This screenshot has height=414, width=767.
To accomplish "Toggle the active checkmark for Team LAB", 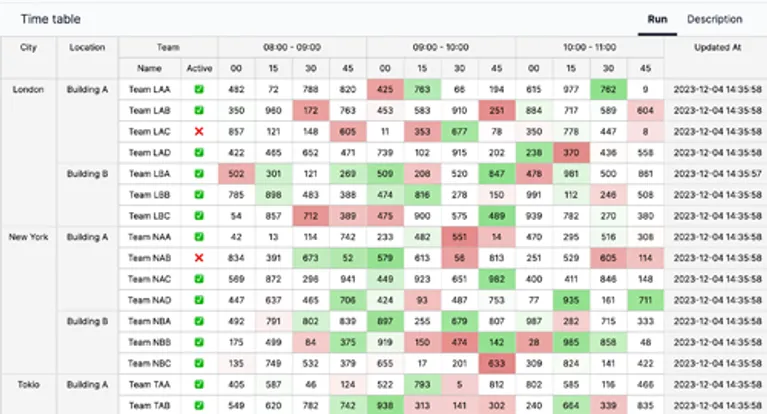I will (199, 111).
